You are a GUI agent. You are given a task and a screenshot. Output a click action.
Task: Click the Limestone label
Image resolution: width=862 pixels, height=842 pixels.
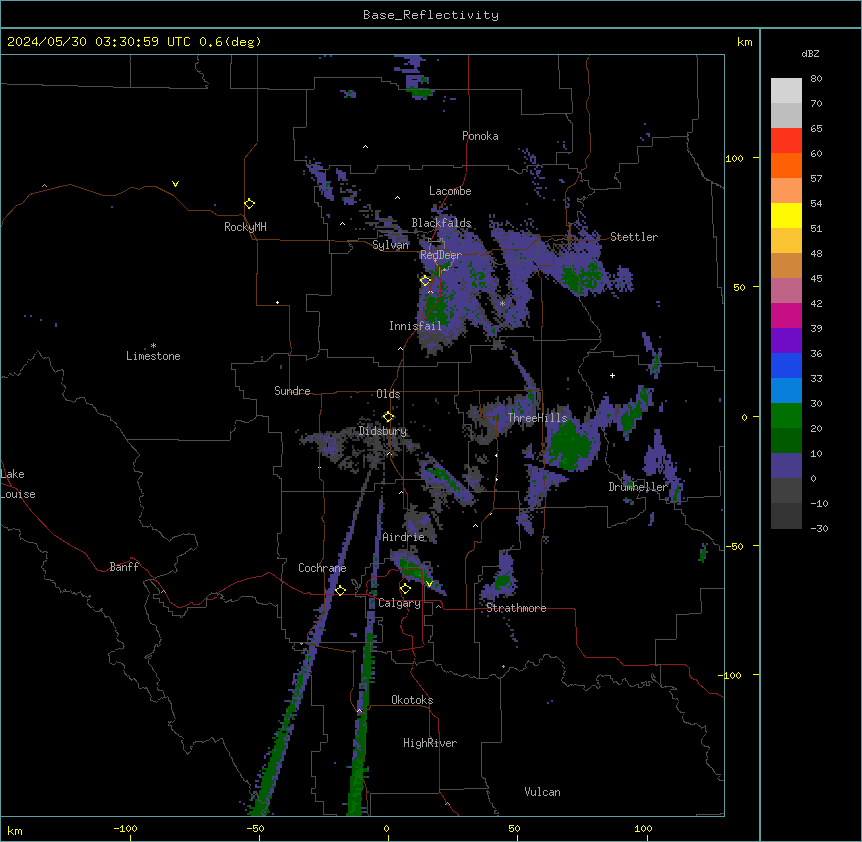point(153,356)
